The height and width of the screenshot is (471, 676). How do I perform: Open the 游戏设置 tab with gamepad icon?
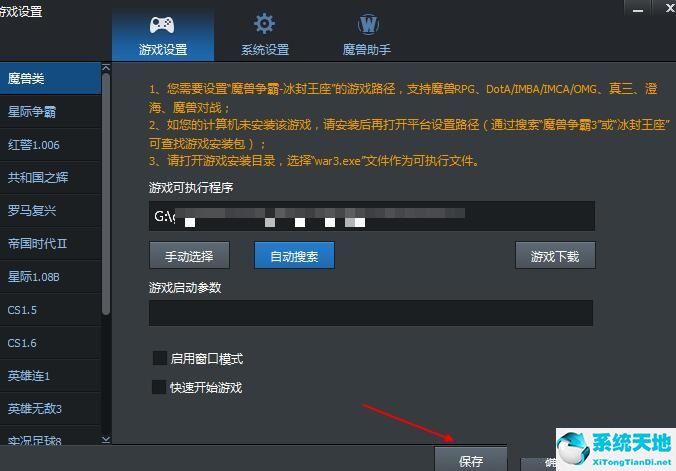click(163, 35)
